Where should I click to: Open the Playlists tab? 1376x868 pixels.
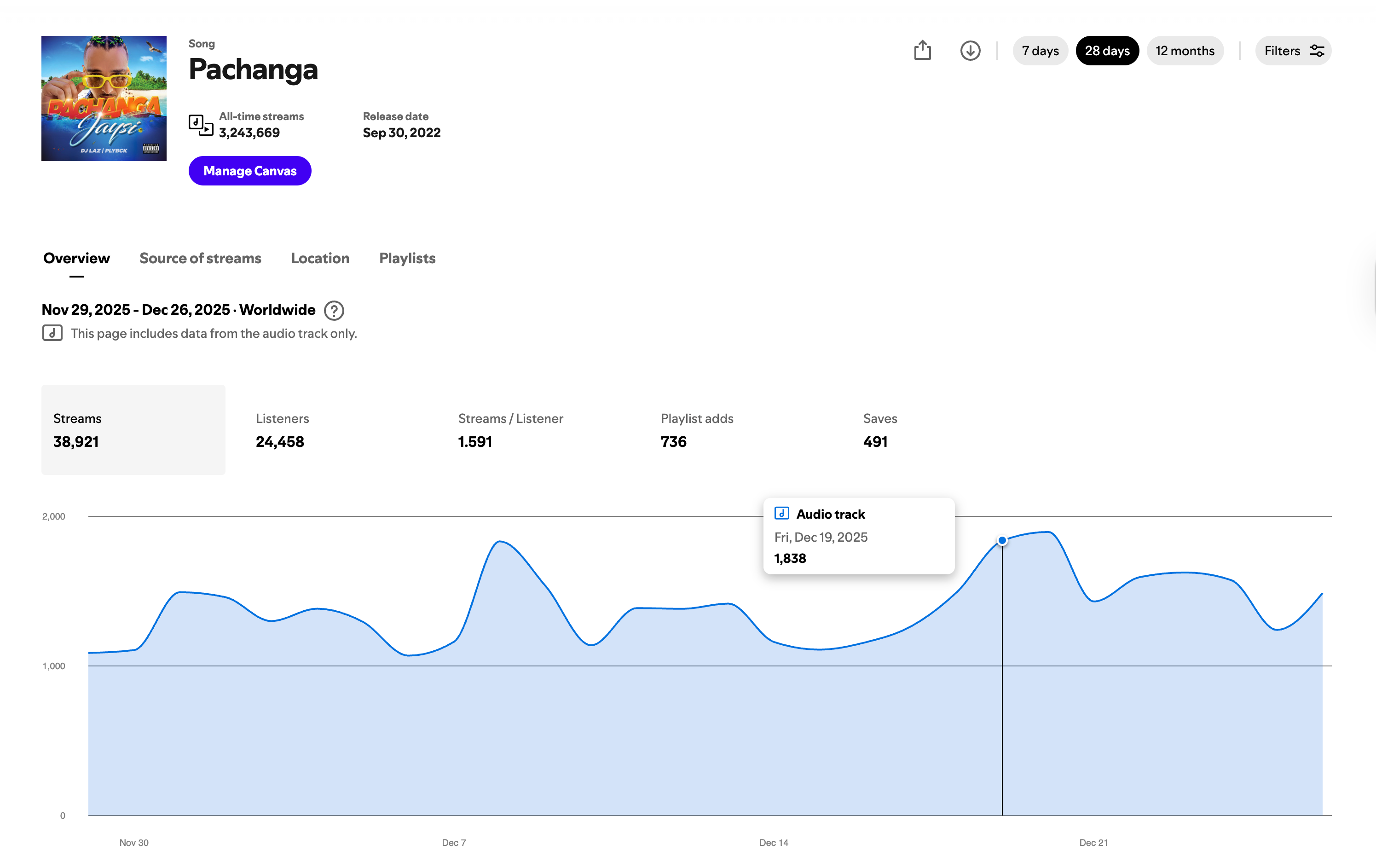[407, 258]
